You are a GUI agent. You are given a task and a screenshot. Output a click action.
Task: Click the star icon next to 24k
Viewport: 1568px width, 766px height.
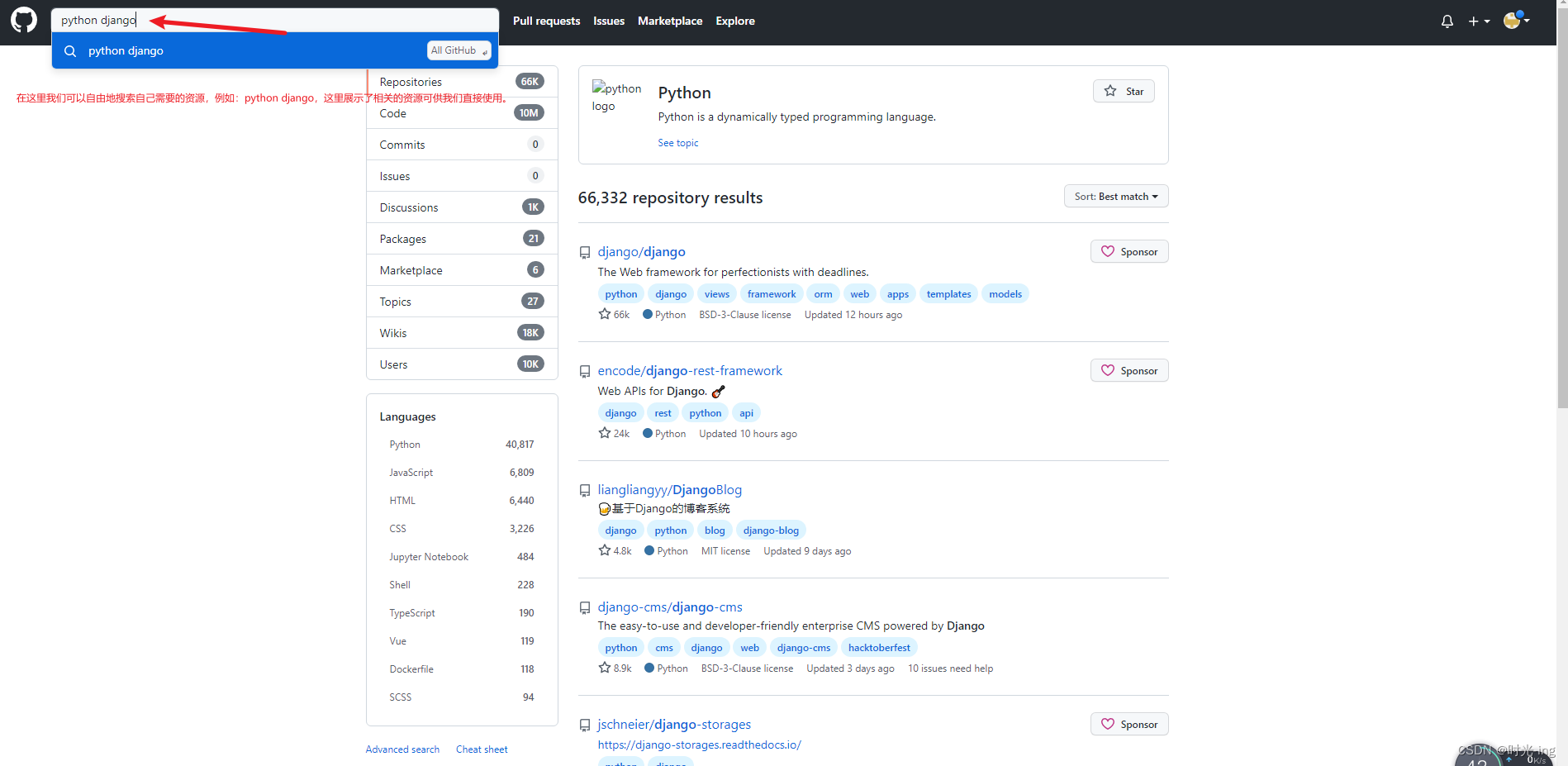[605, 433]
